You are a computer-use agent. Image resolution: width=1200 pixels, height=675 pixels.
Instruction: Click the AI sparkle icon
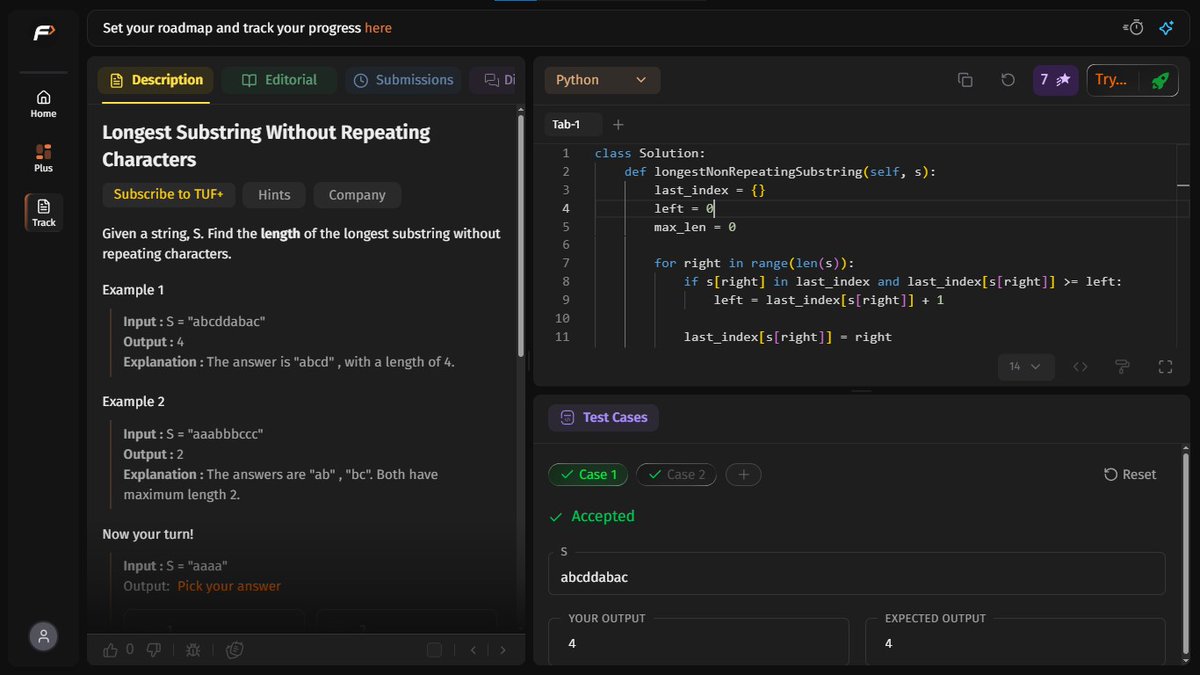[x=1166, y=28]
